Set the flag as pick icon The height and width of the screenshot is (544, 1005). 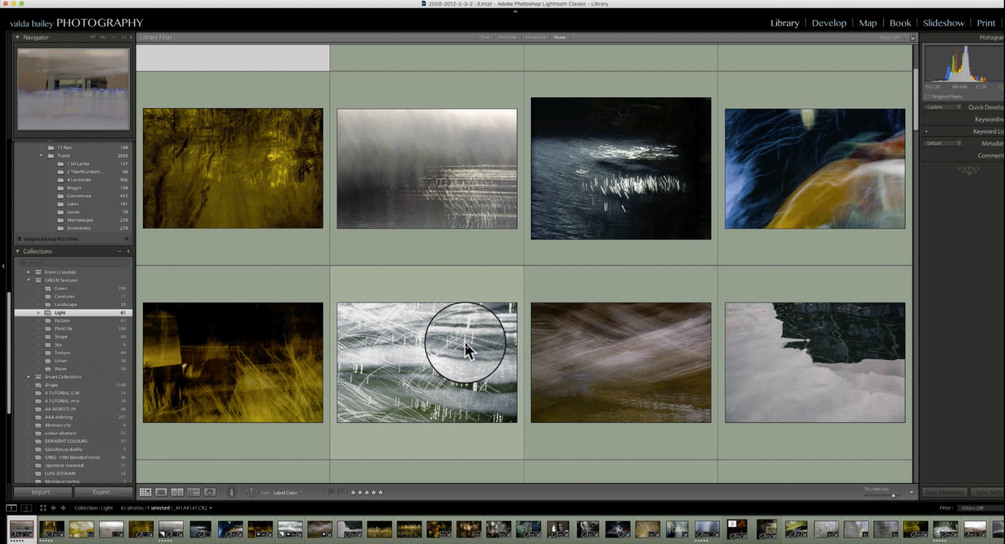pos(331,492)
